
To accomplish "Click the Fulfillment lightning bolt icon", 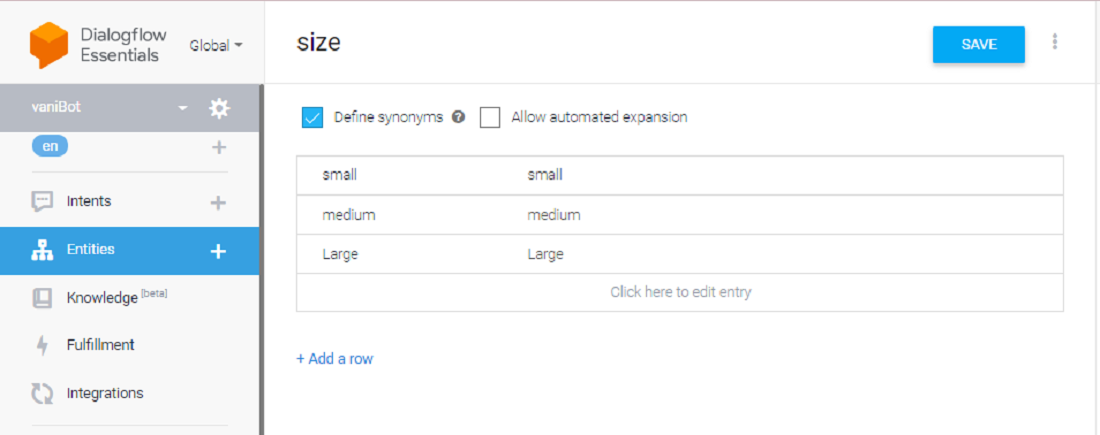I will (x=42, y=345).
